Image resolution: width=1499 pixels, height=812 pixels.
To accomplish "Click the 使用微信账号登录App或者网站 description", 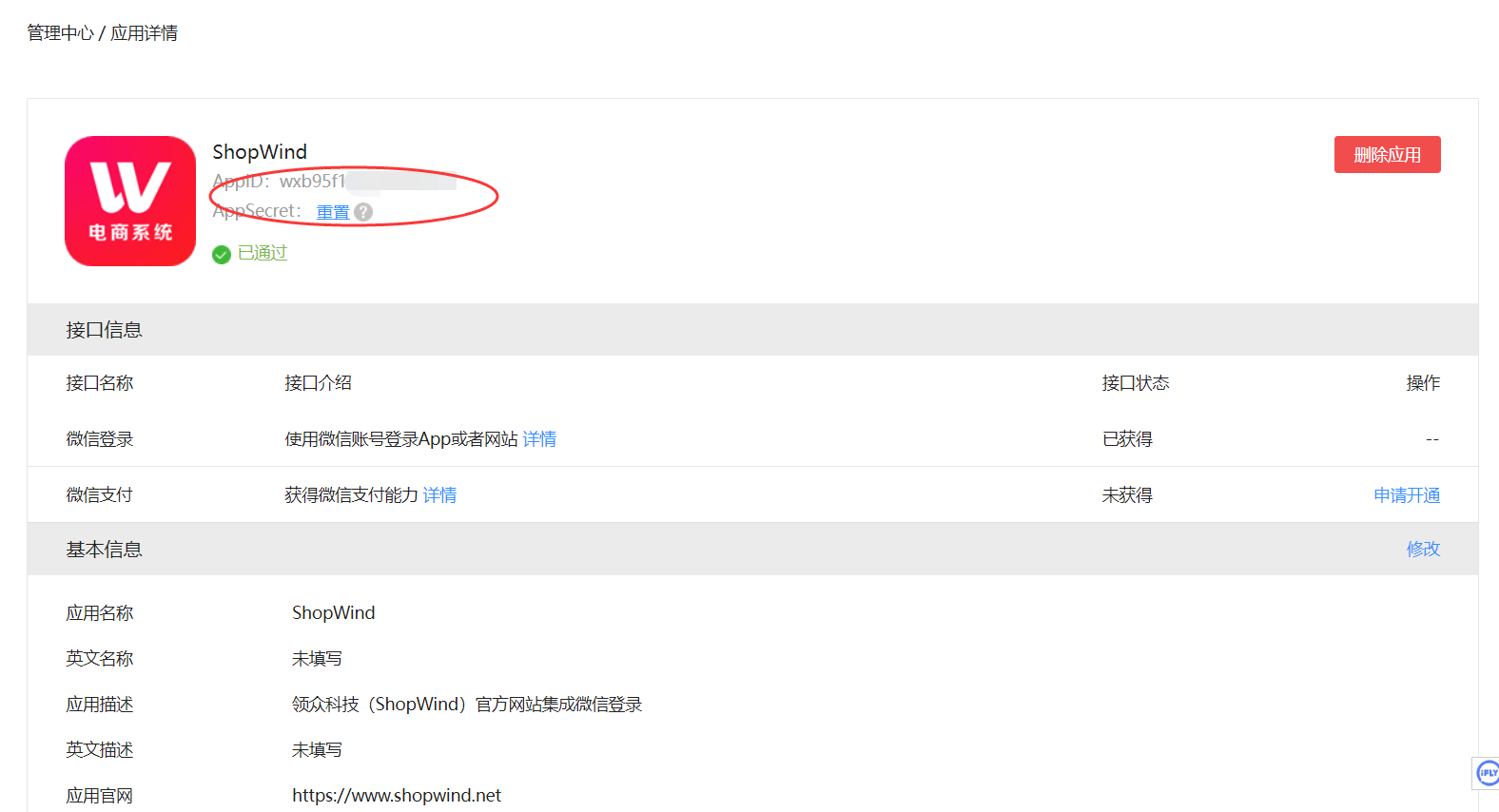I will click(401, 439).
